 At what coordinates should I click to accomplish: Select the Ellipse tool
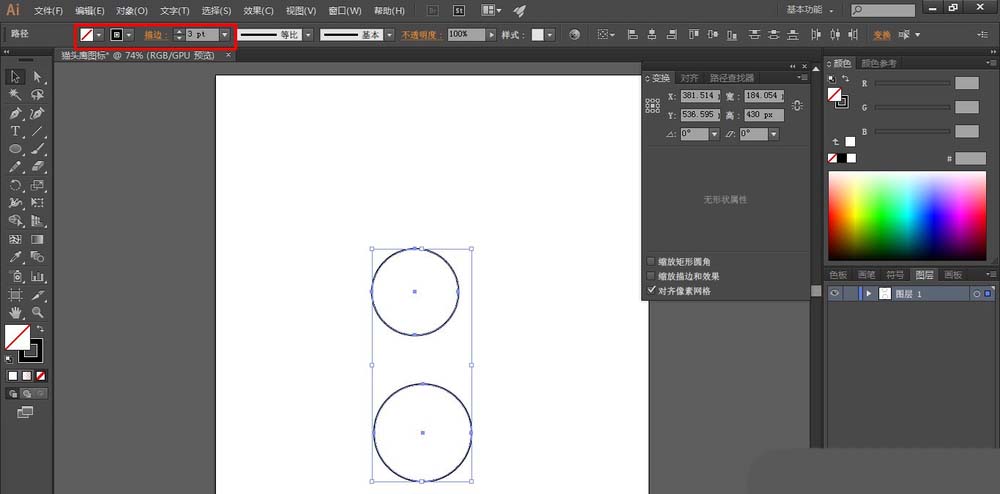pyautogui.click(x=16, y=149)
